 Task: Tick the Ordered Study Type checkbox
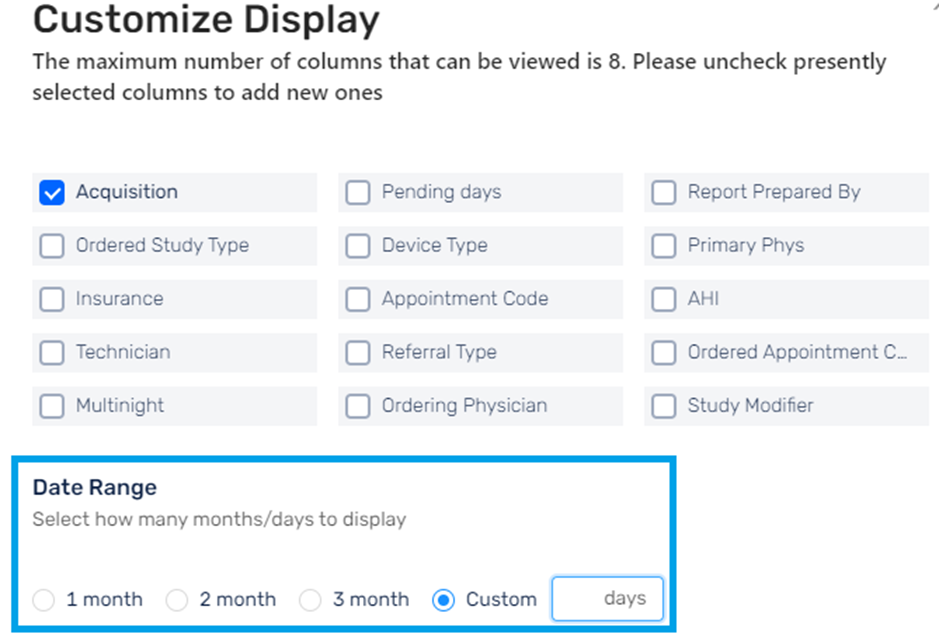[x=52, y=246]
